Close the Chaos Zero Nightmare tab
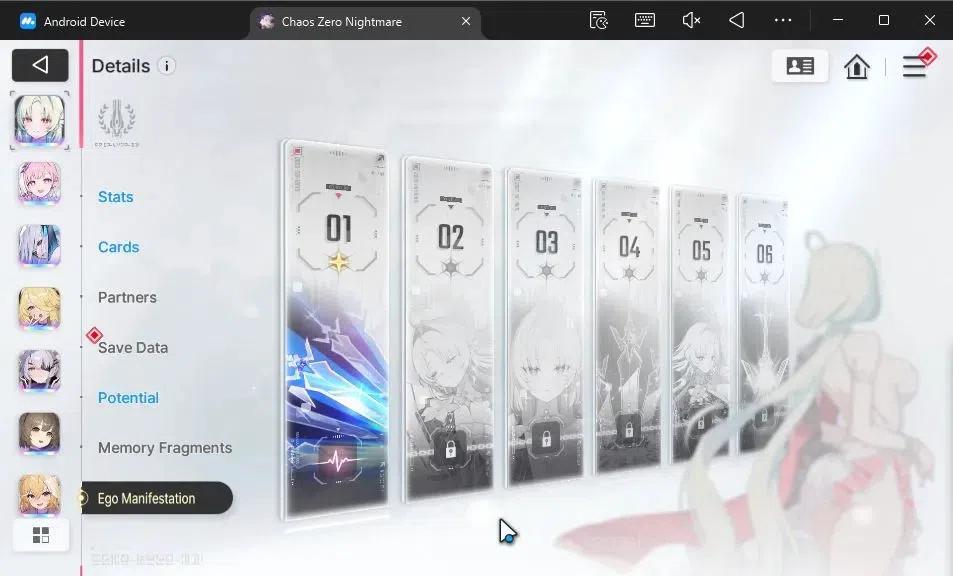The image size is (953, 576). 466,21
